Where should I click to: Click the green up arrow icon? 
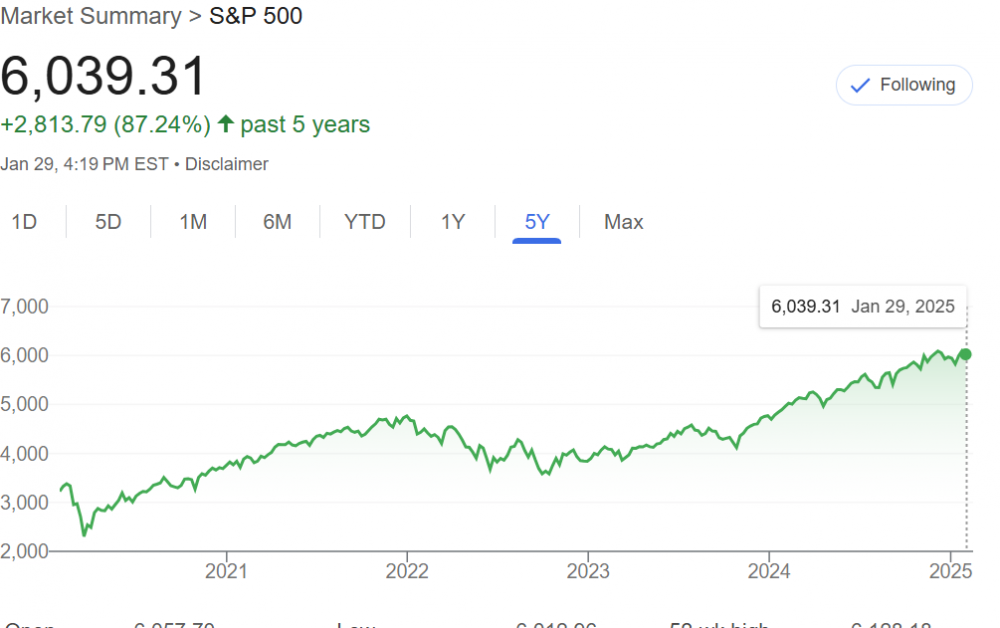226,124
